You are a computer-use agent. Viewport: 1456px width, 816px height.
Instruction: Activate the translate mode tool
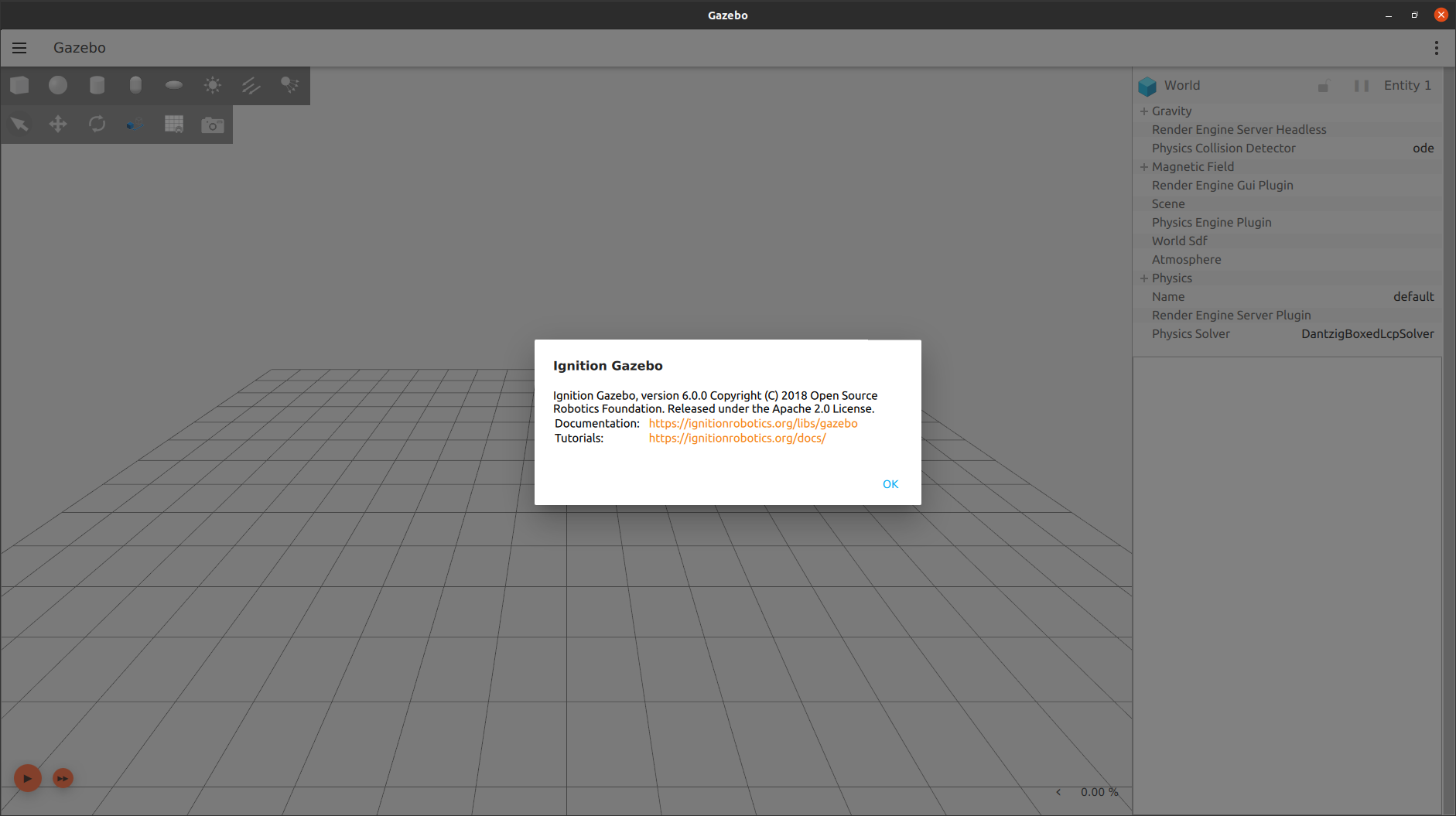[x=58, y=124]
